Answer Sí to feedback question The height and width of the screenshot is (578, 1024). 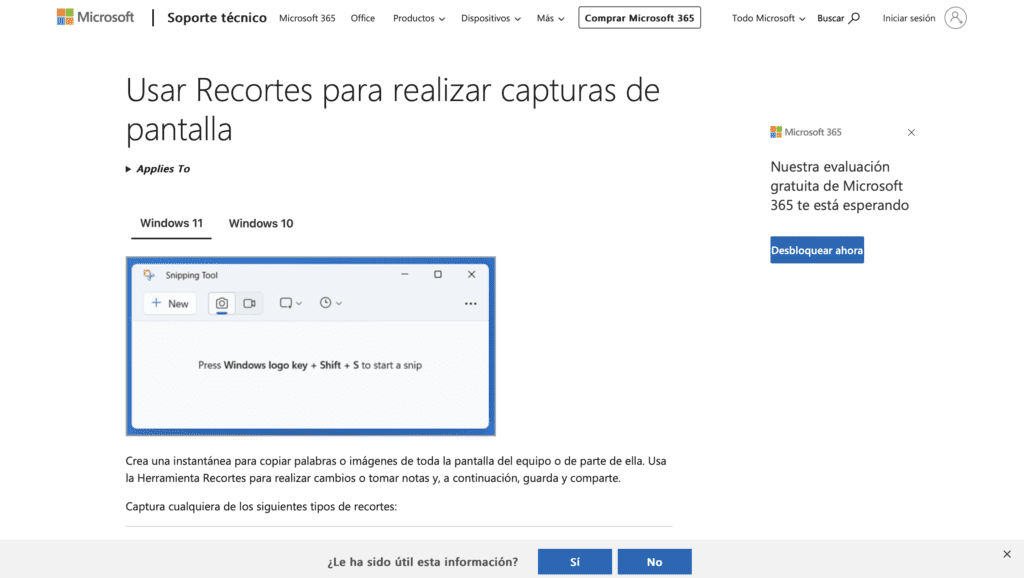point(575,562)
